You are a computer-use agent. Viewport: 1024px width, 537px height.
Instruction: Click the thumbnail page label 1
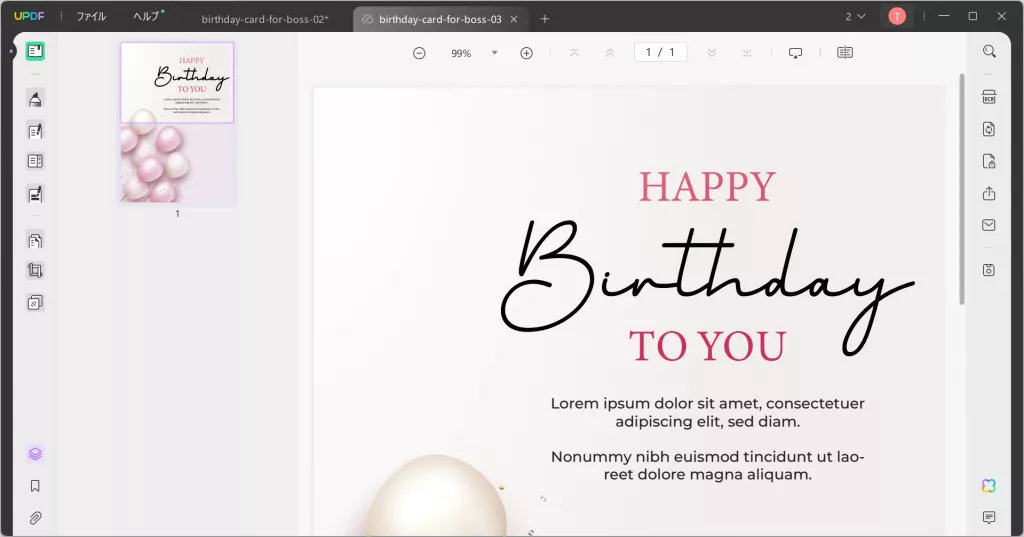[177, 214]
